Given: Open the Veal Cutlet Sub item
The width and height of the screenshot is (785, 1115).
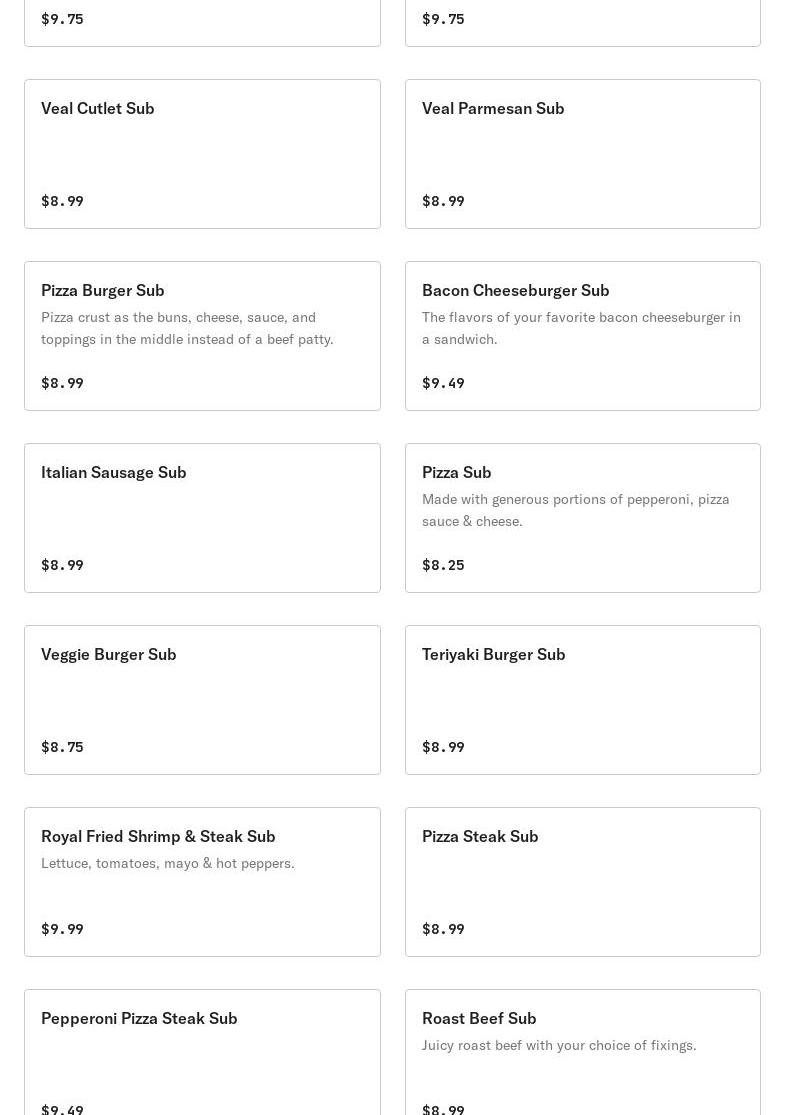Looking at the screenshot, I should coord(202,154).
